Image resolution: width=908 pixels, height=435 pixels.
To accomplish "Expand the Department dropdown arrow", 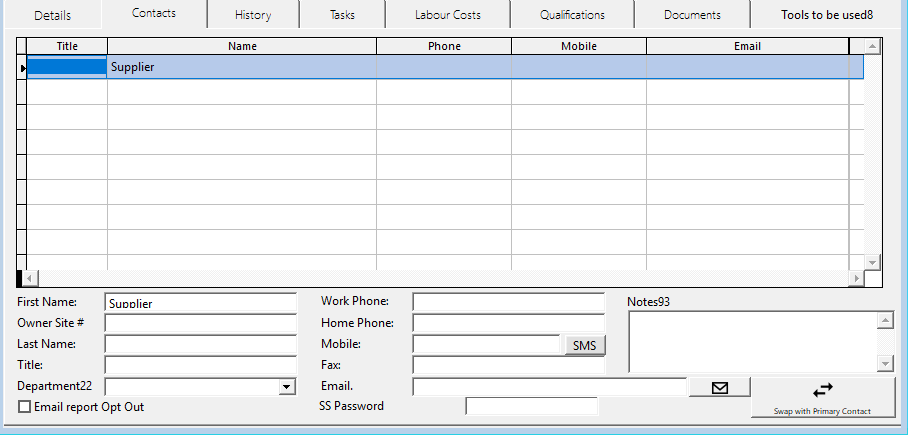I will 287,387.
